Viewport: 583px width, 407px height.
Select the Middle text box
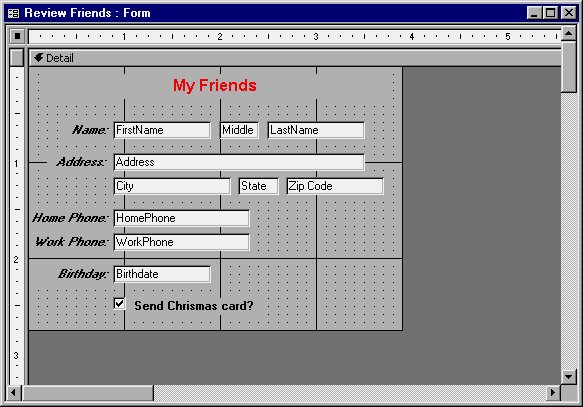[x=239, y=130]
